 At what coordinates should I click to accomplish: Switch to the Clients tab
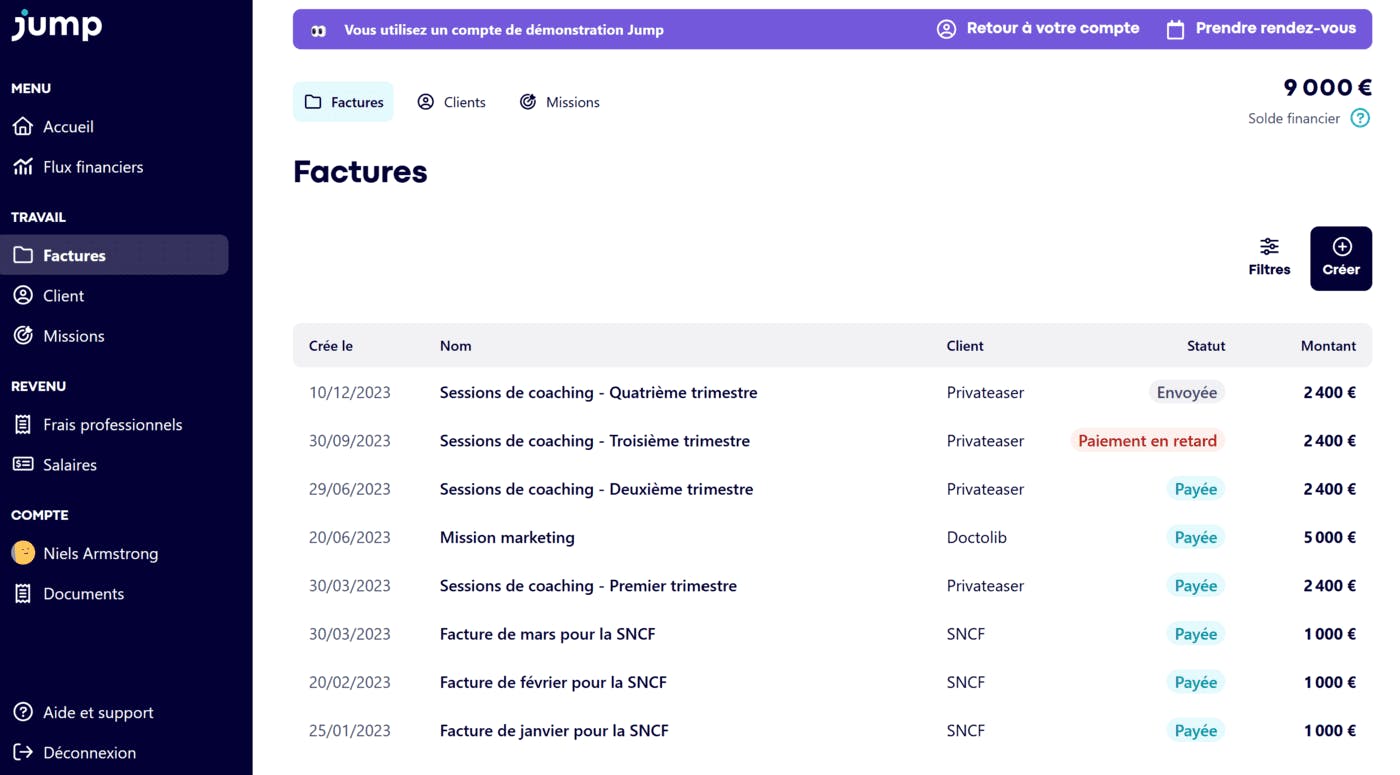tap(451, 102)
